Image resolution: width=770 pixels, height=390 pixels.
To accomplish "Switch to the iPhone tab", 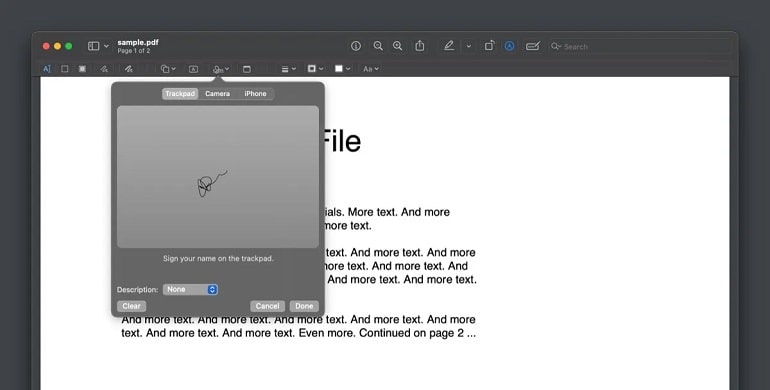I will click(255, 94).
